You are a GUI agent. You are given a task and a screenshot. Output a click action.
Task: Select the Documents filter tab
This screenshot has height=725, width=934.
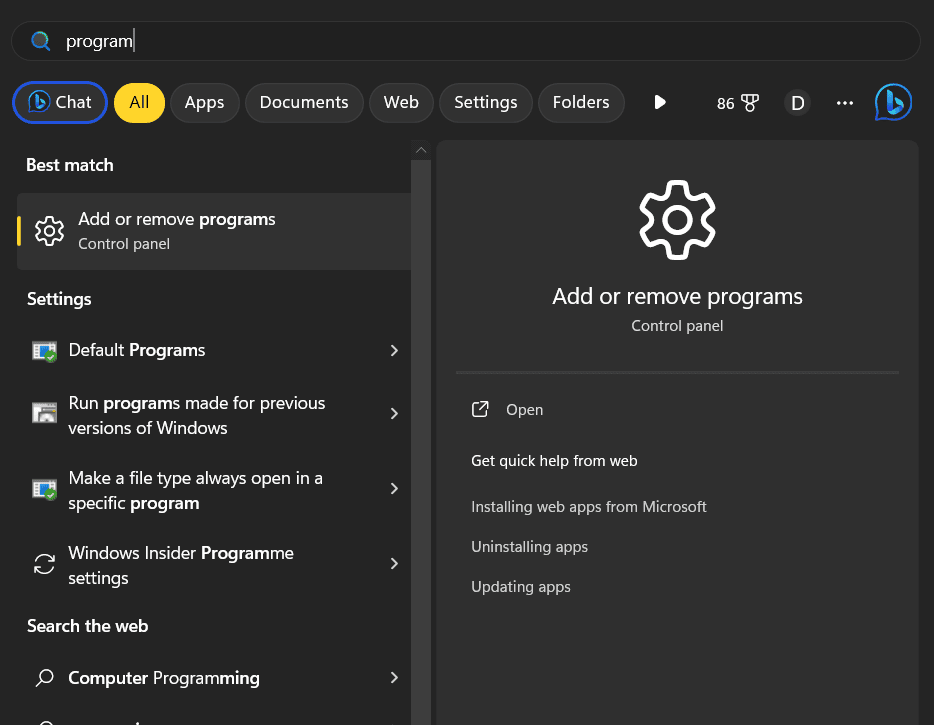pyautogui.click(x=304, y=102)
